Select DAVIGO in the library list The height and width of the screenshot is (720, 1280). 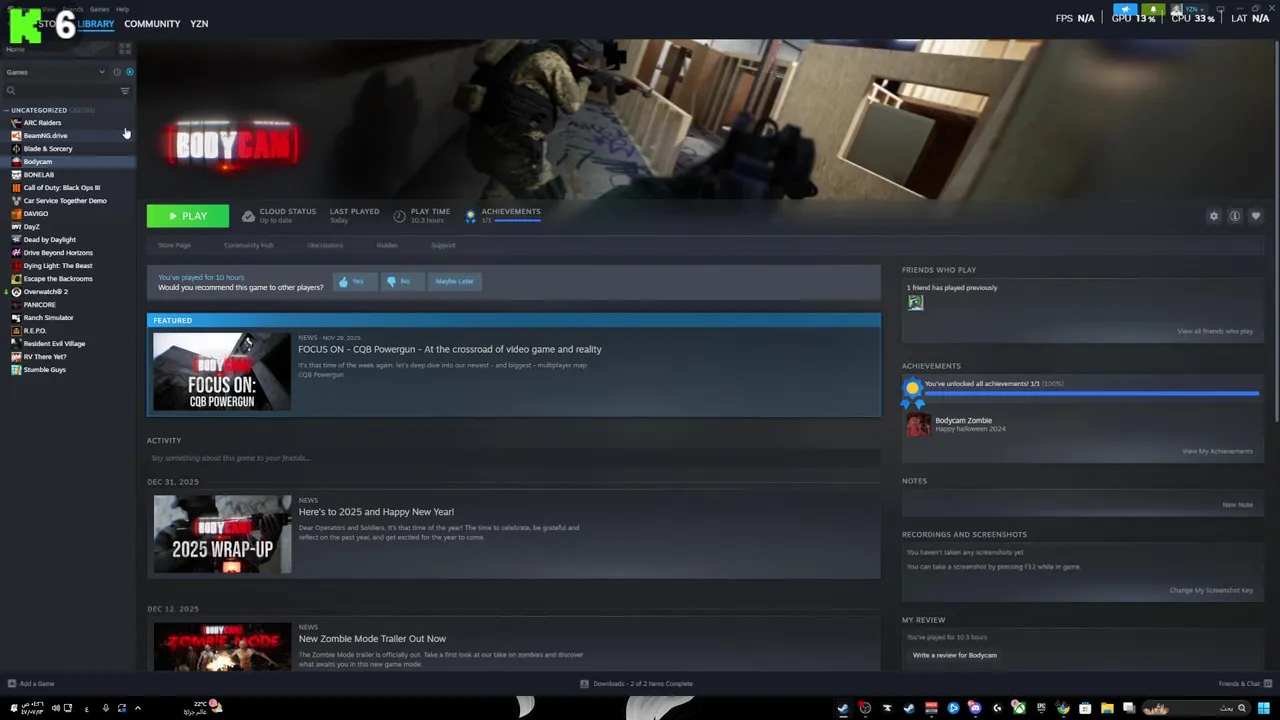pyautogui.click(x=35, y=214)
